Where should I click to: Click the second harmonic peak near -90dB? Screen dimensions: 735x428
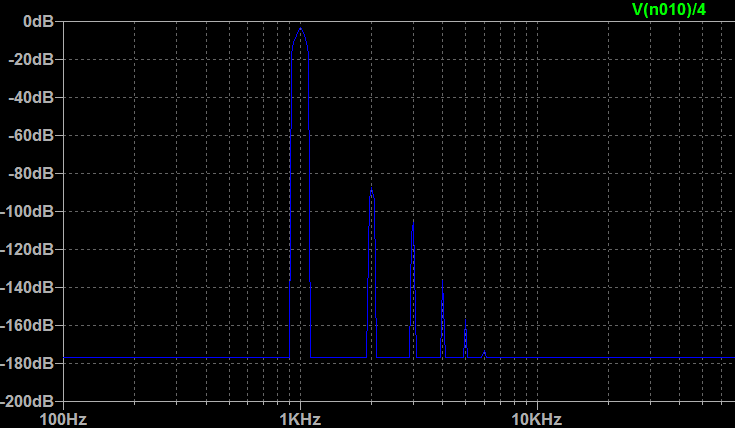[371, 190]
